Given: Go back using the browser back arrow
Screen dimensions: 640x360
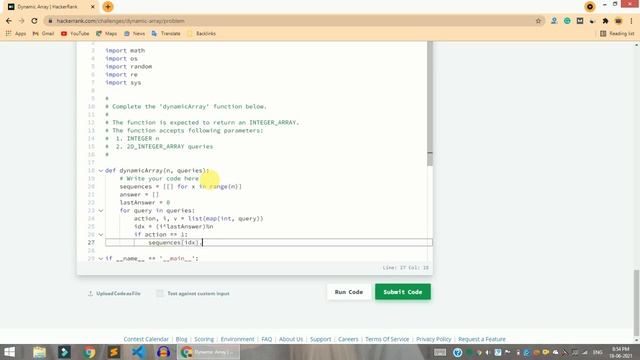Looking at the screenshot, I should (9, 21).
